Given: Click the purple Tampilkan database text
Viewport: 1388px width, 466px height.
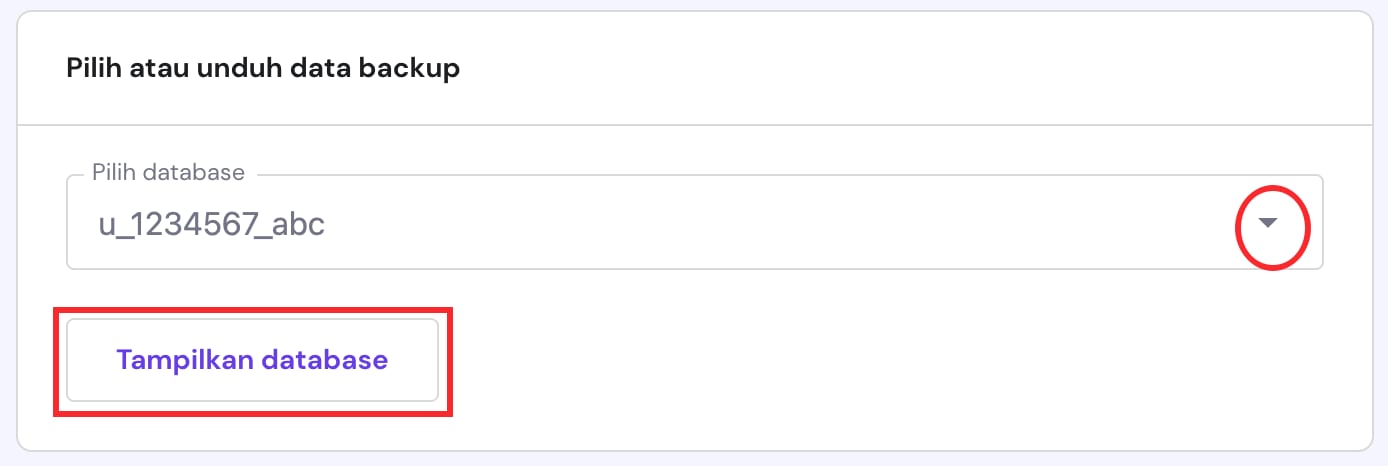Looking at the screenshot, I should coord(252,360).
